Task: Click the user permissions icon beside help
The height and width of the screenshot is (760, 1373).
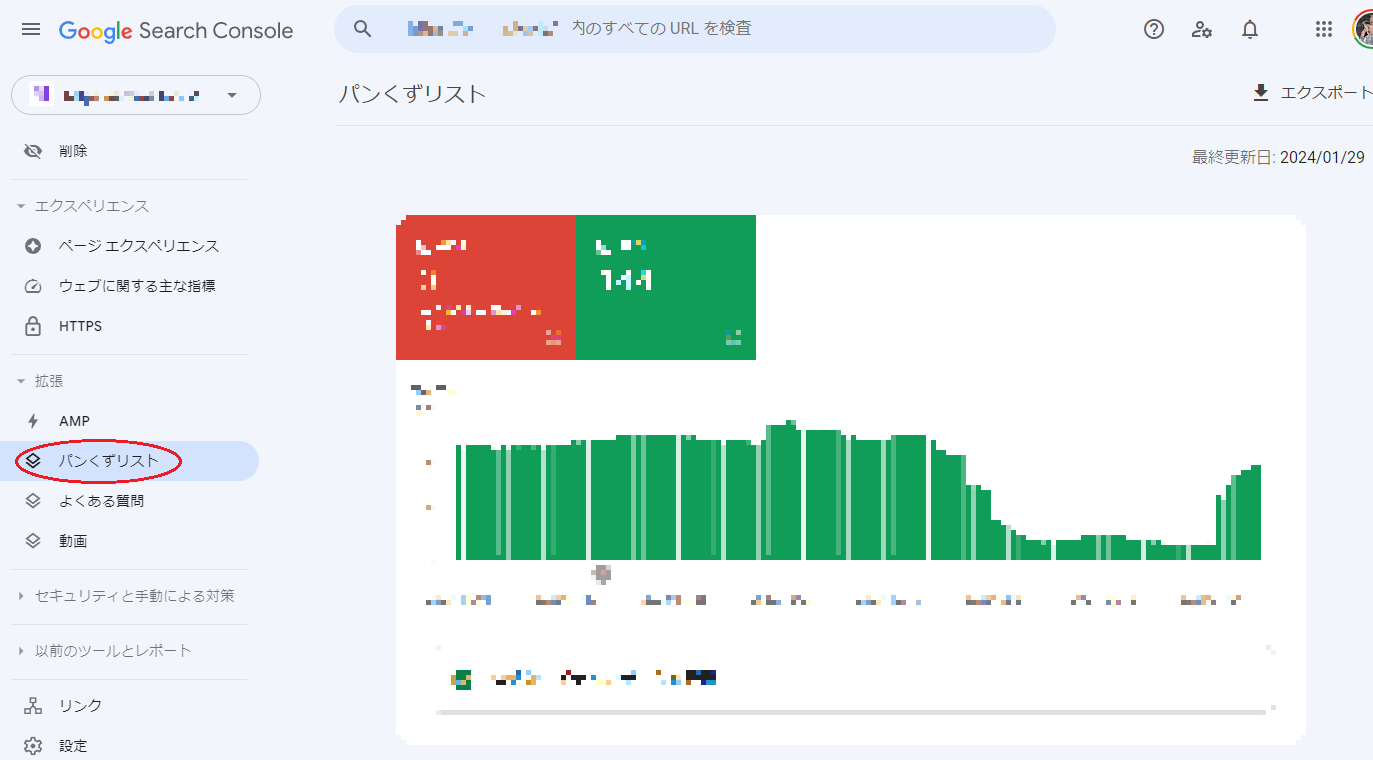Action: click(1201, 29)
